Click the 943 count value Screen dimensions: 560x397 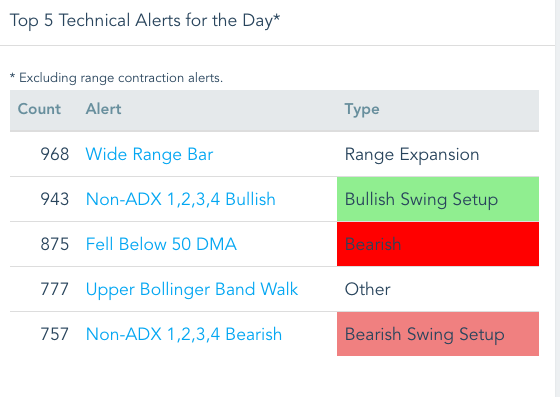(x=55, y=200)
